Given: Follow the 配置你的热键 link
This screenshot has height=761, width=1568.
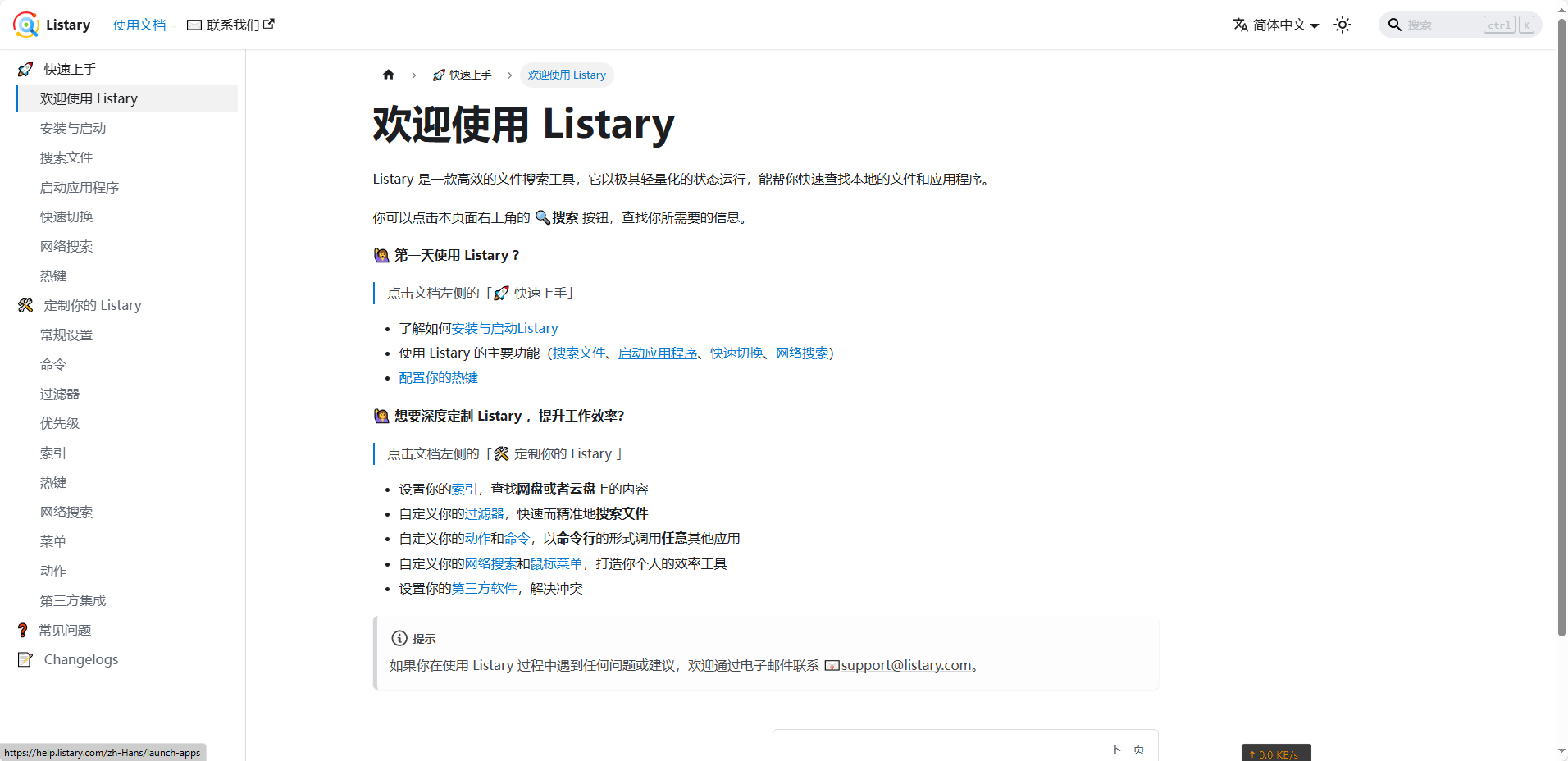Looking at the screenshot, I should point(438,377).
